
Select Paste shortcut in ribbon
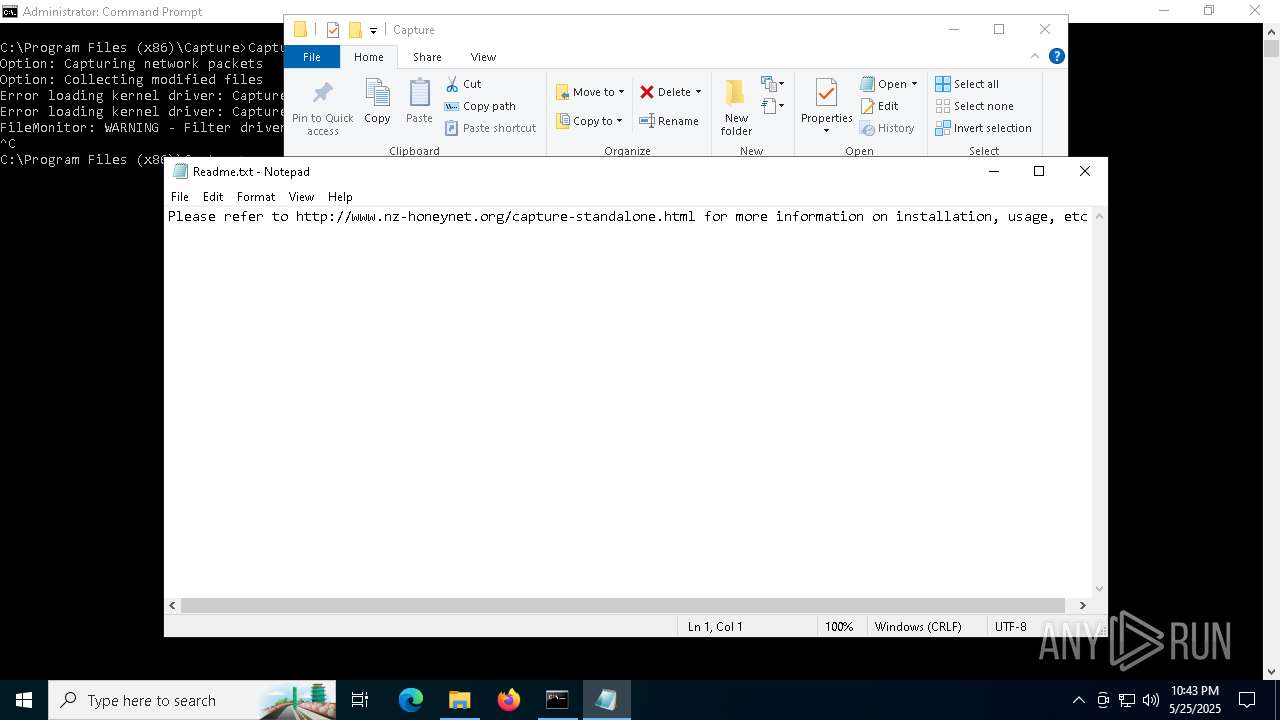[x=490, y=128]
